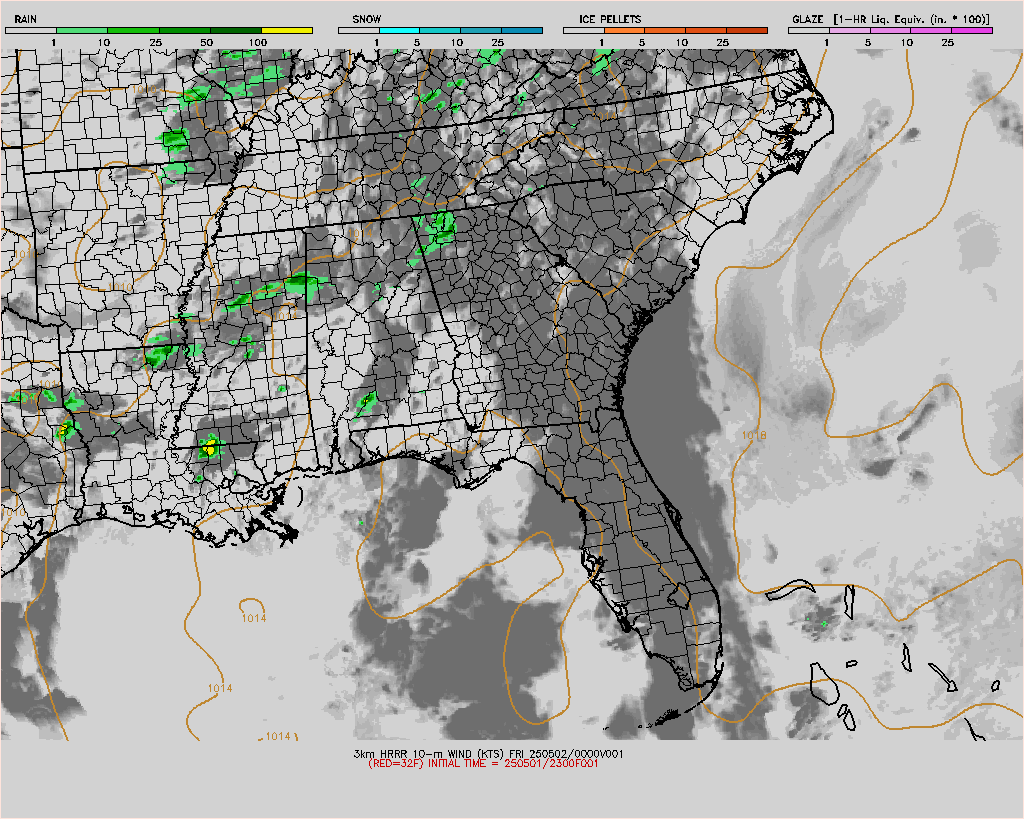This screenshot has width=1024, height=819.
Task: Click the '5' value under the snow scale
Action: pyautogui.click(x=417, y=42)
